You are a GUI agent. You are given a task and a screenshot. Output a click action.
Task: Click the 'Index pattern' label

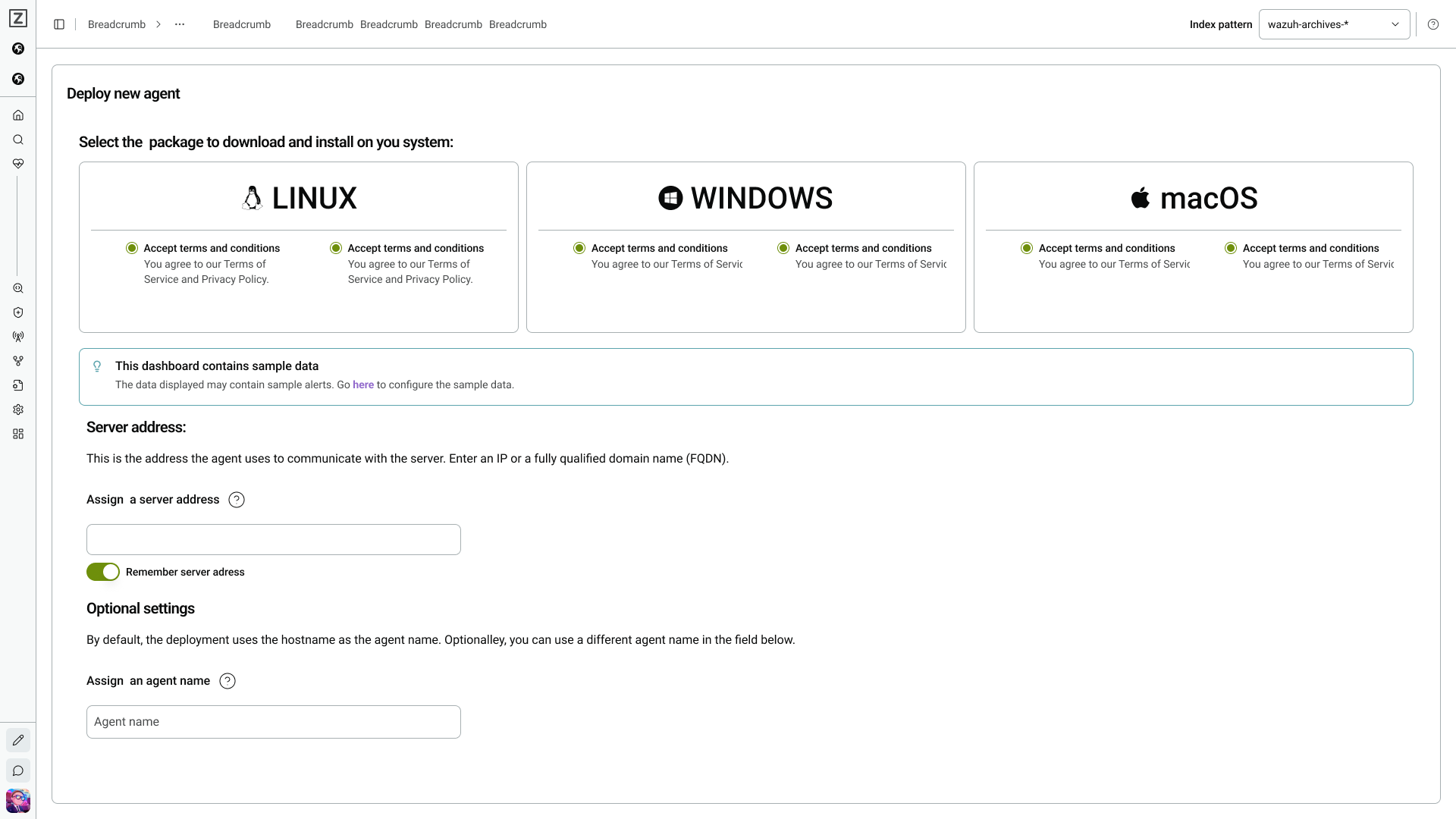pyautogui.click(x=1221, y=24)
